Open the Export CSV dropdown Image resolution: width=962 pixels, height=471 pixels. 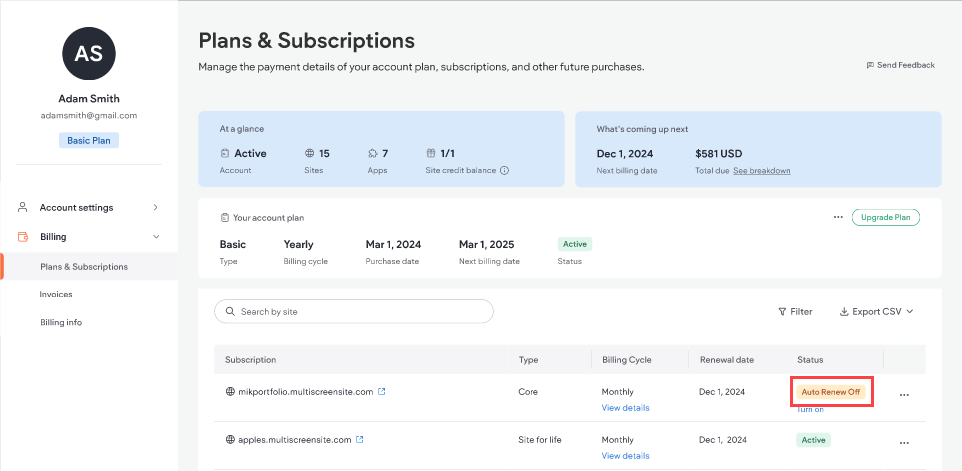tap(876, 311)
